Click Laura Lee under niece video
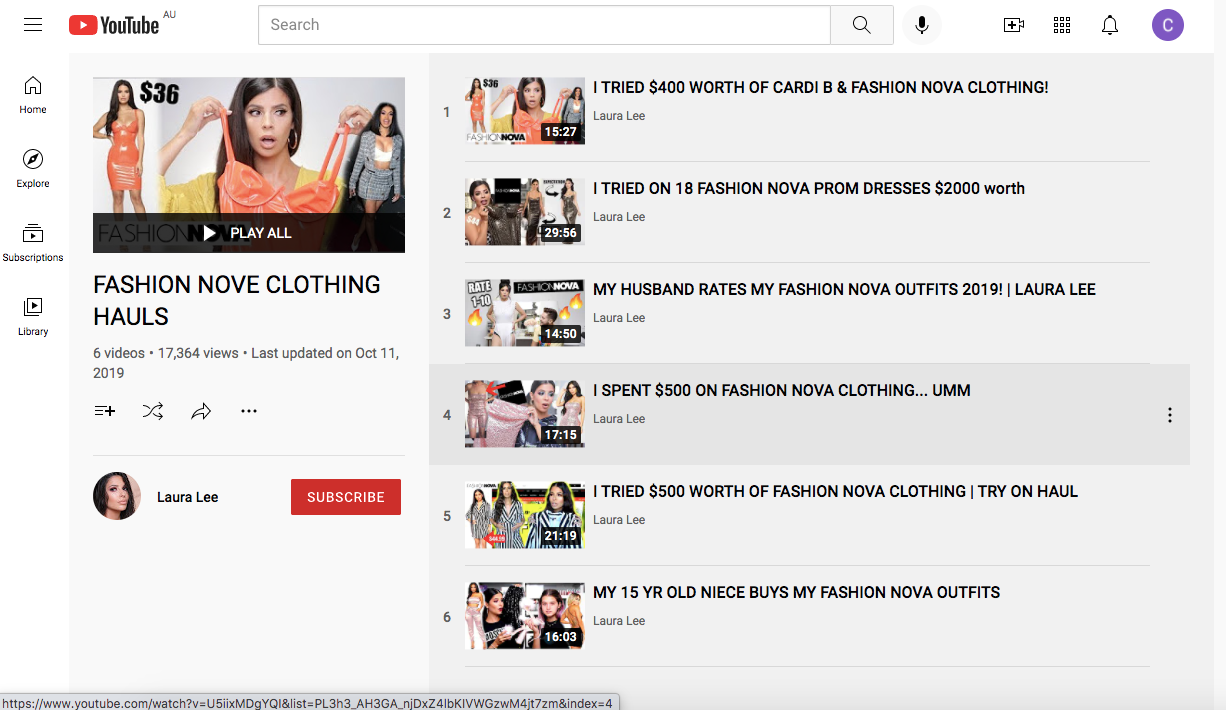This screenshot has width=1226, height=710. [x=619, y=621]
